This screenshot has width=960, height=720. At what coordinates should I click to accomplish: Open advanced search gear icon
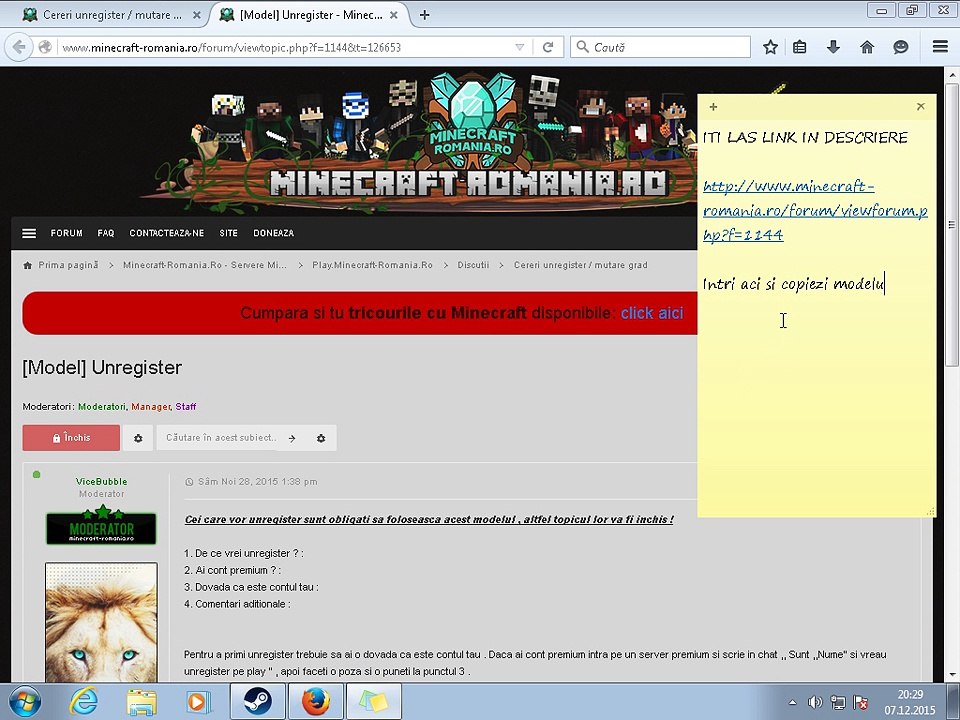(321, 438)
